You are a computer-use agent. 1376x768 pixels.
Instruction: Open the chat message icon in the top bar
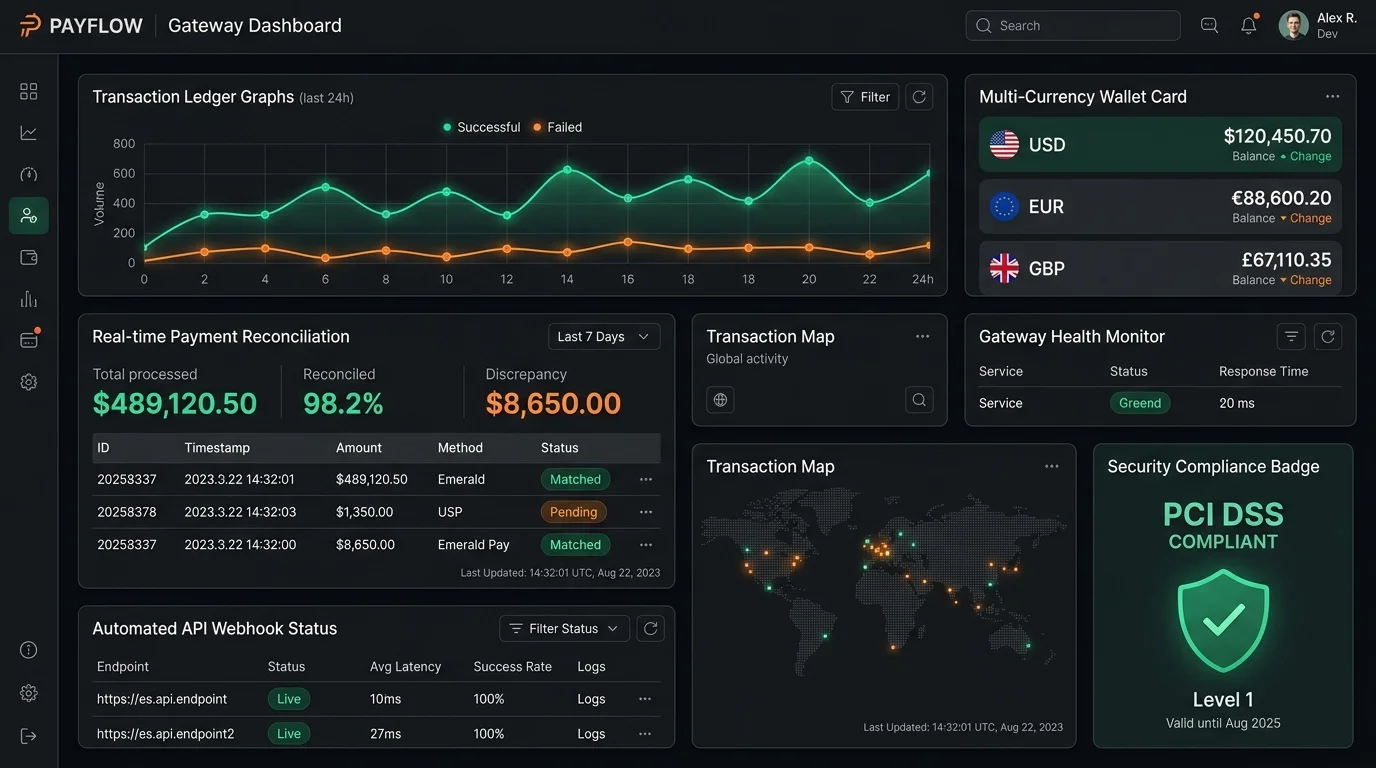click(x=1209, y=26)
